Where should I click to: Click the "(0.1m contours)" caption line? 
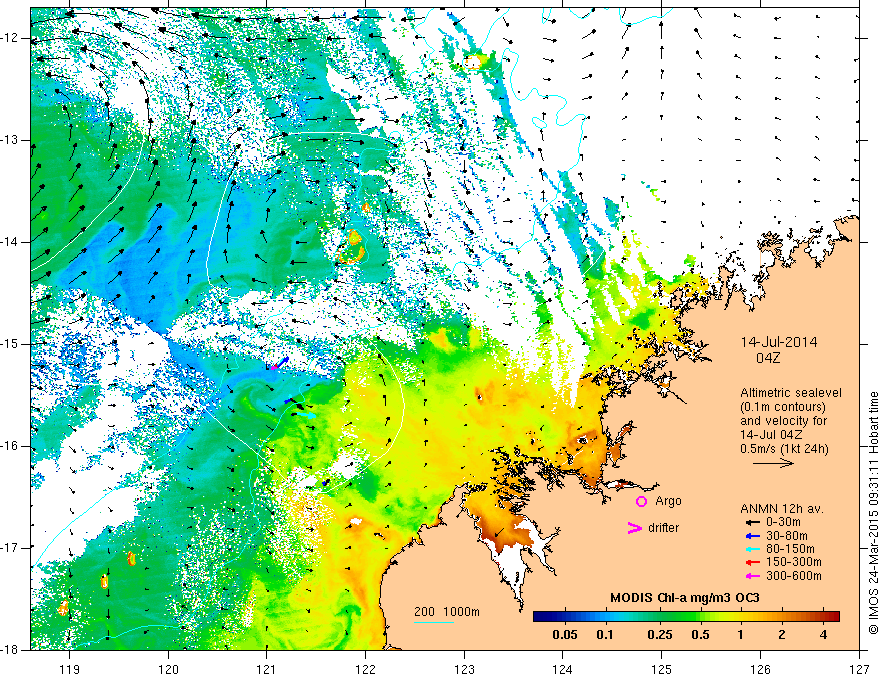(x=782, y=407)
